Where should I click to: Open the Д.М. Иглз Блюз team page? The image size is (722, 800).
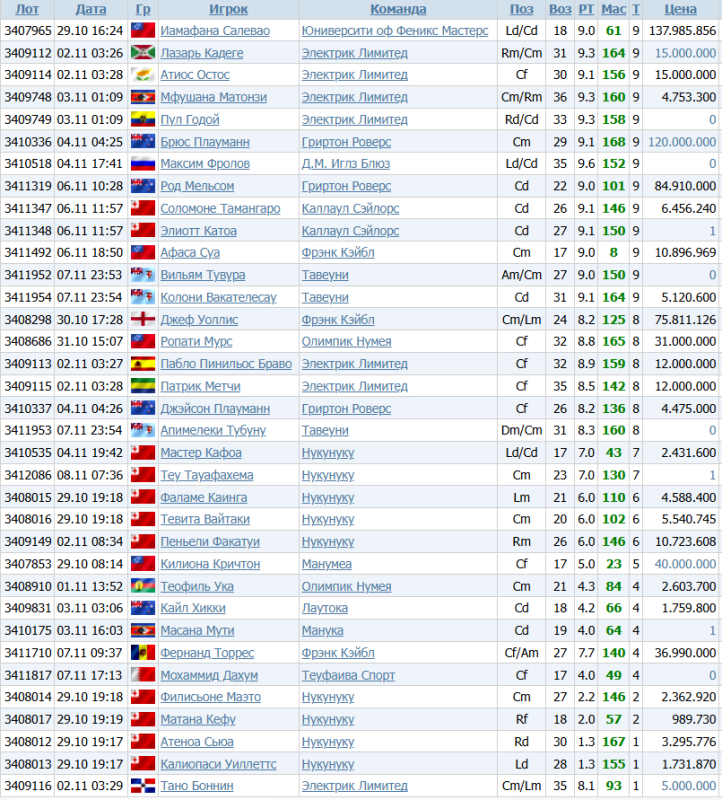click(346, 164)
